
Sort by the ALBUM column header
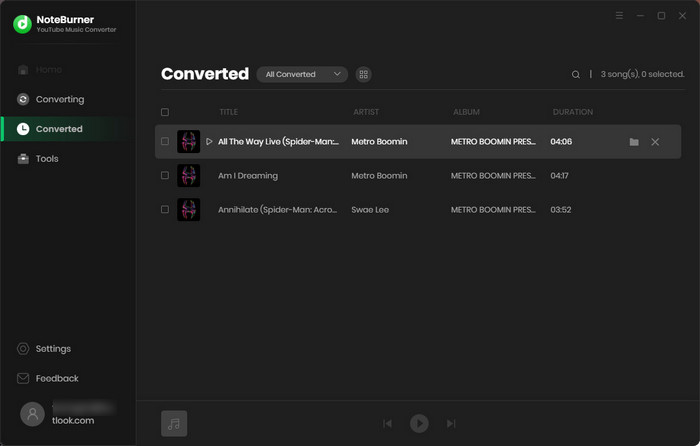[x=467, y=112]
